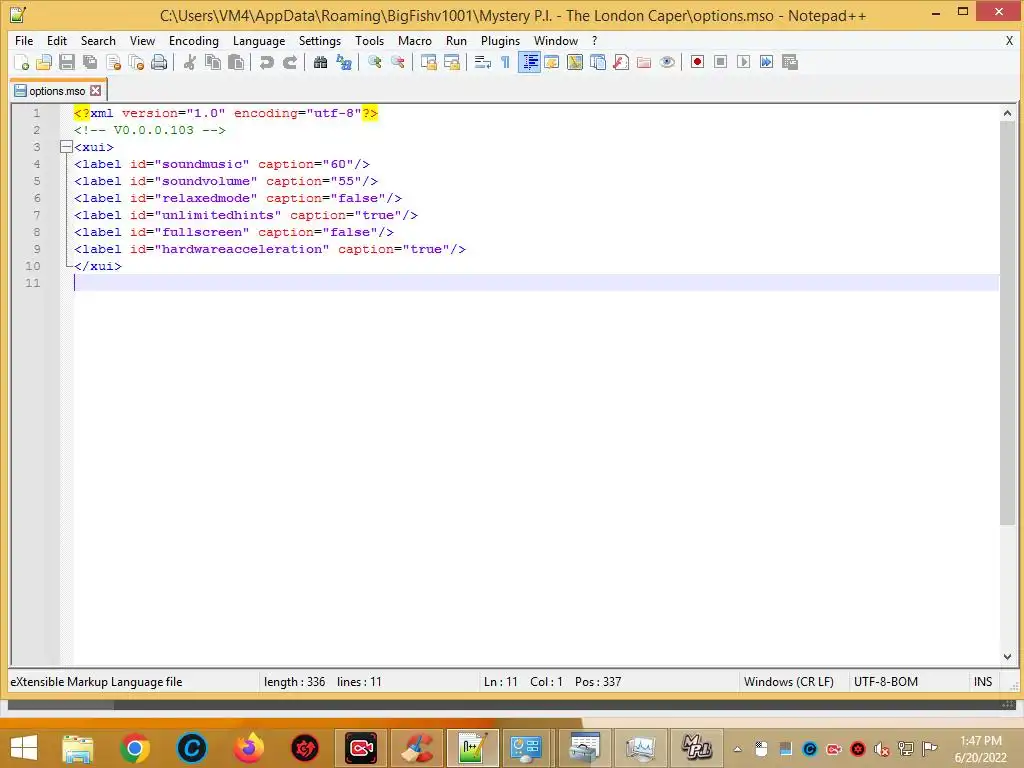Click the Redo arrow icon

[x=290, y=62]
